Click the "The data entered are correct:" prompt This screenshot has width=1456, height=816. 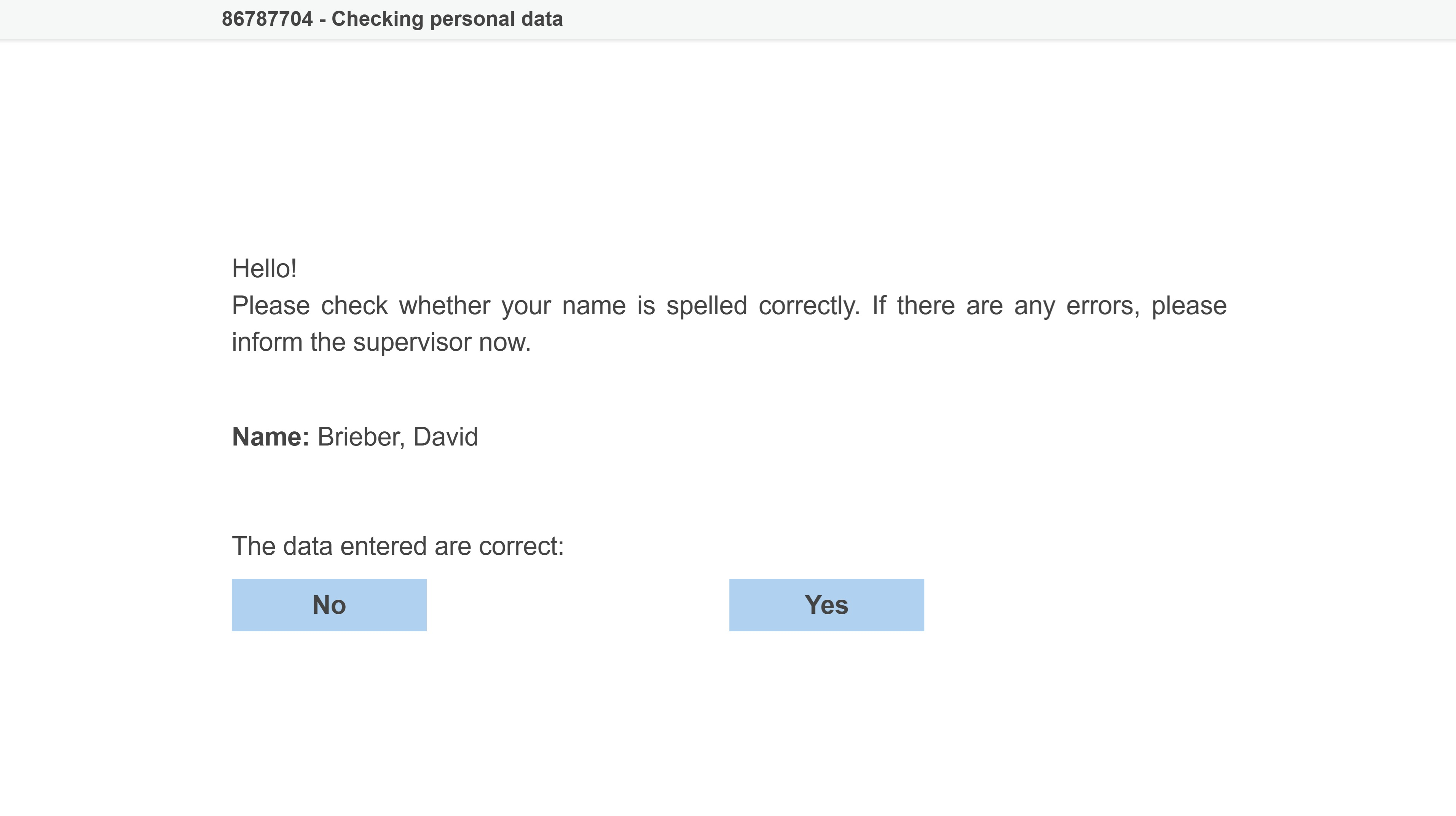click(x=397, y=546)
